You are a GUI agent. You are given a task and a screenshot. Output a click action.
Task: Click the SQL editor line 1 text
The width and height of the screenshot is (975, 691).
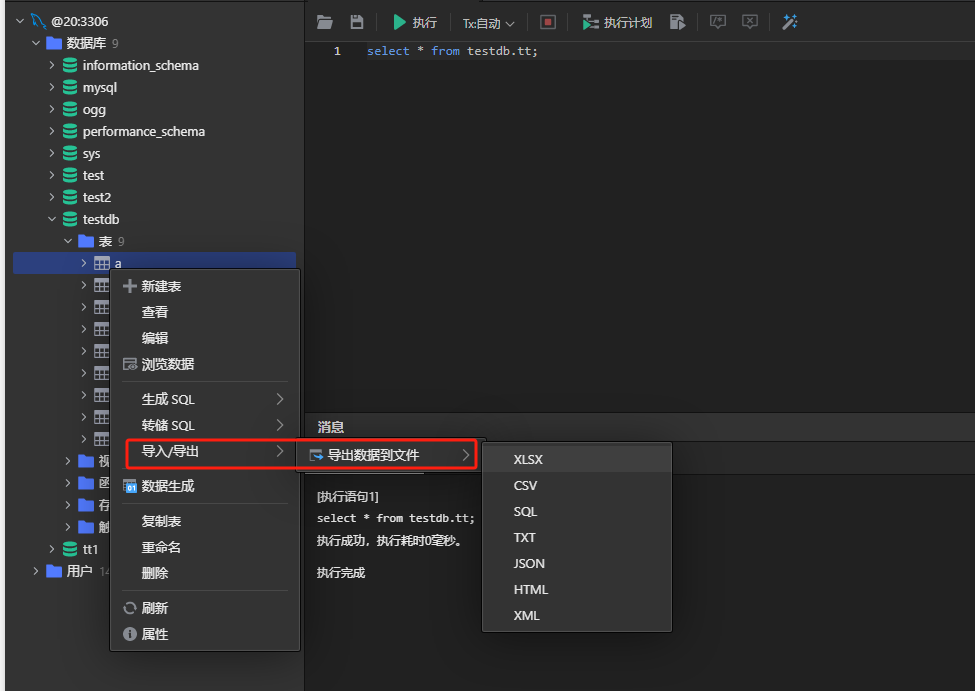click(452, 51)
